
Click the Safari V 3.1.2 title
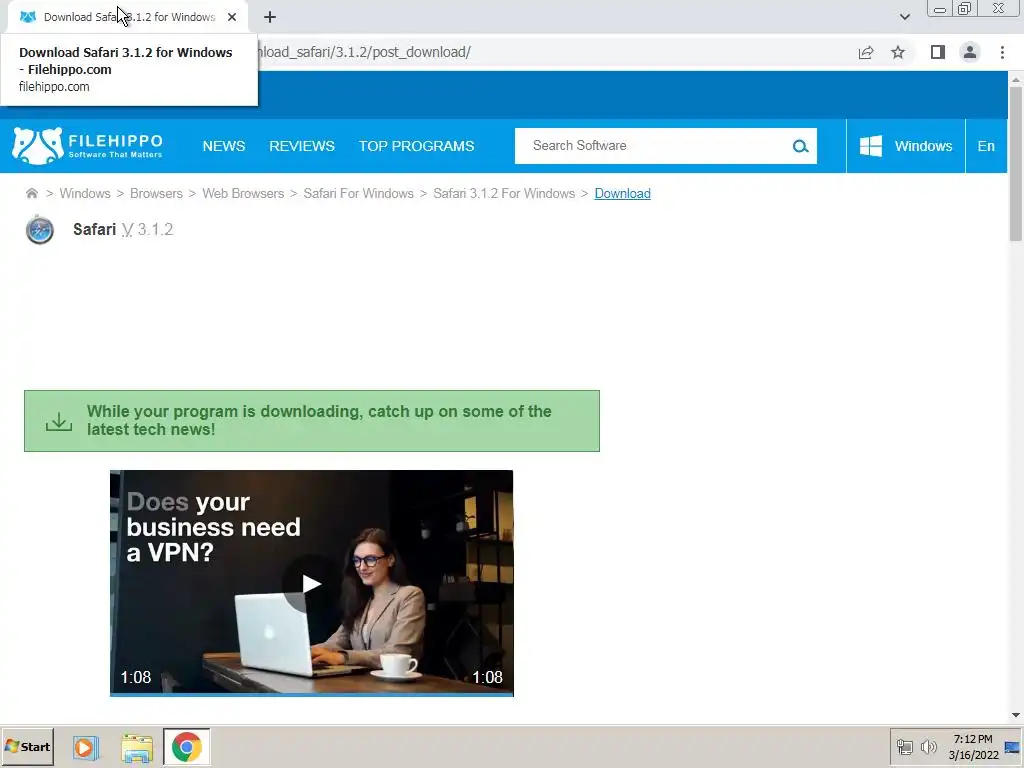[123, 229]
